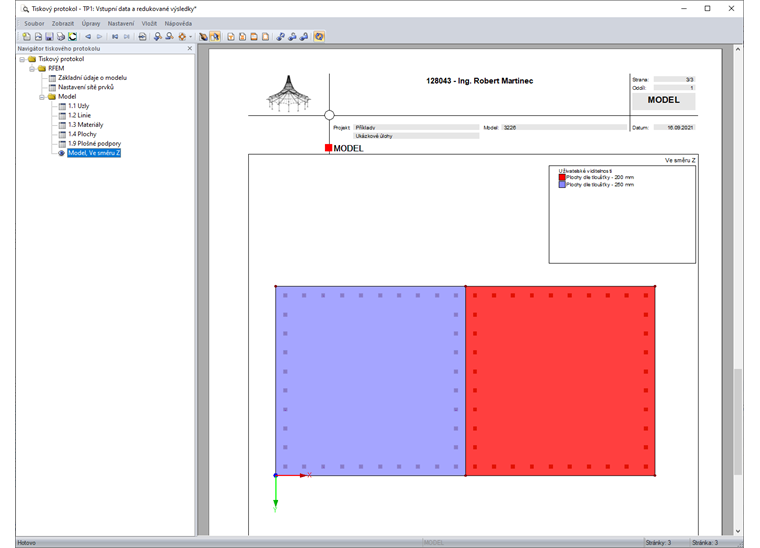This screenshot has height=548, width=760.
Task: Select 1.4 Plochy tree item
Action: (82, 134)
